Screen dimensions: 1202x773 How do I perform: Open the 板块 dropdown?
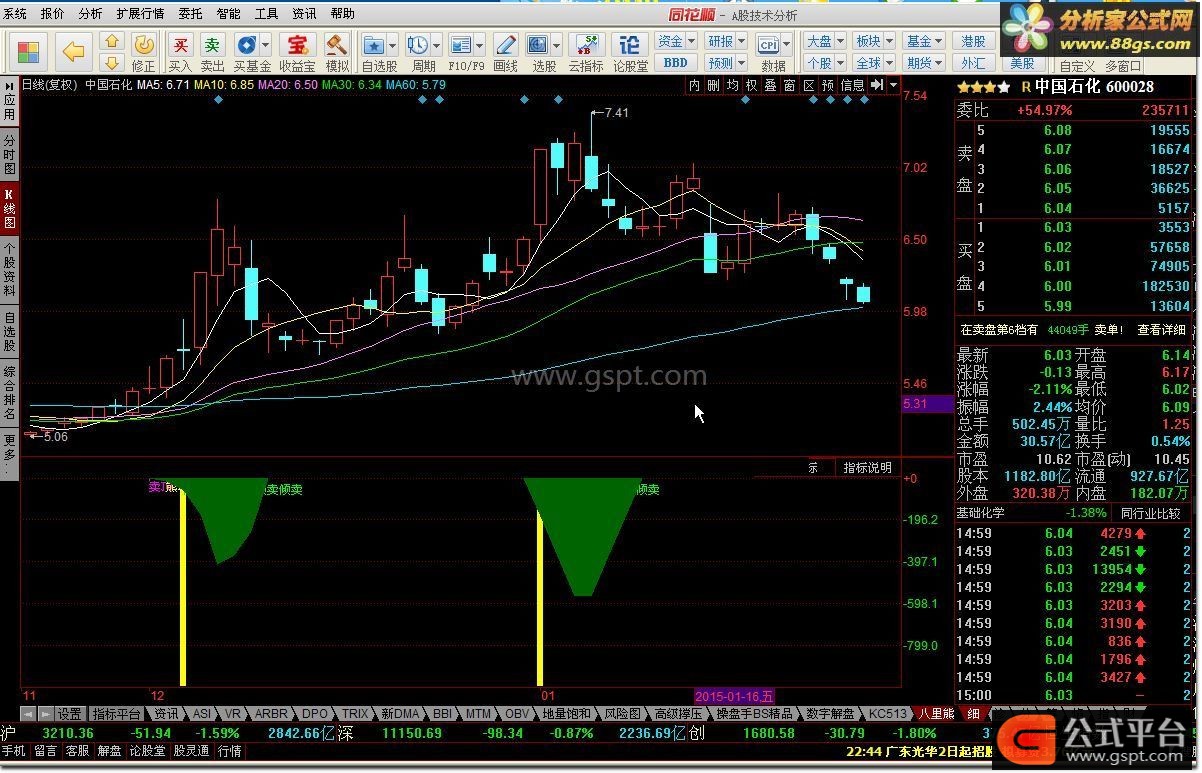pyautogui.click(x=873, y=41)
